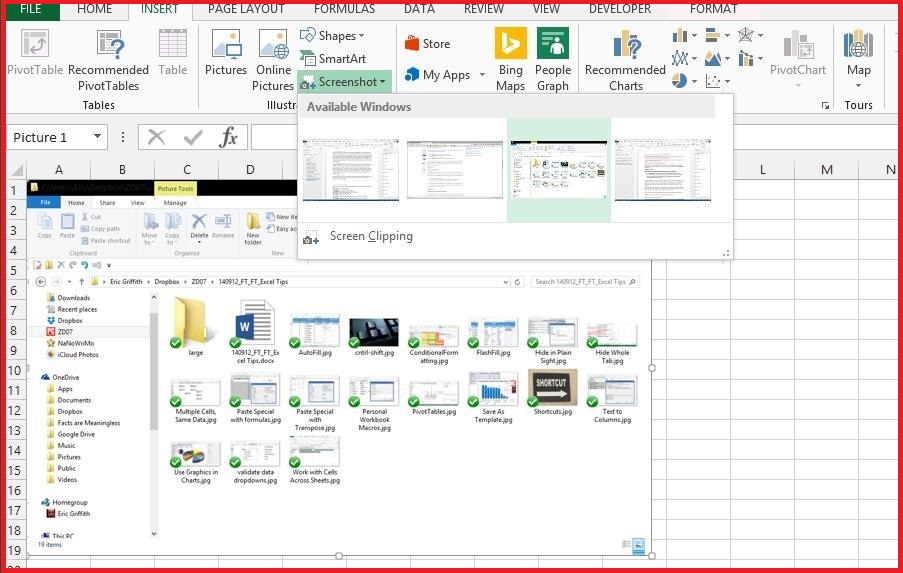Open the FORMULAS ribbon tab
This screenshot has width=903, height=573.
(344, 9)
